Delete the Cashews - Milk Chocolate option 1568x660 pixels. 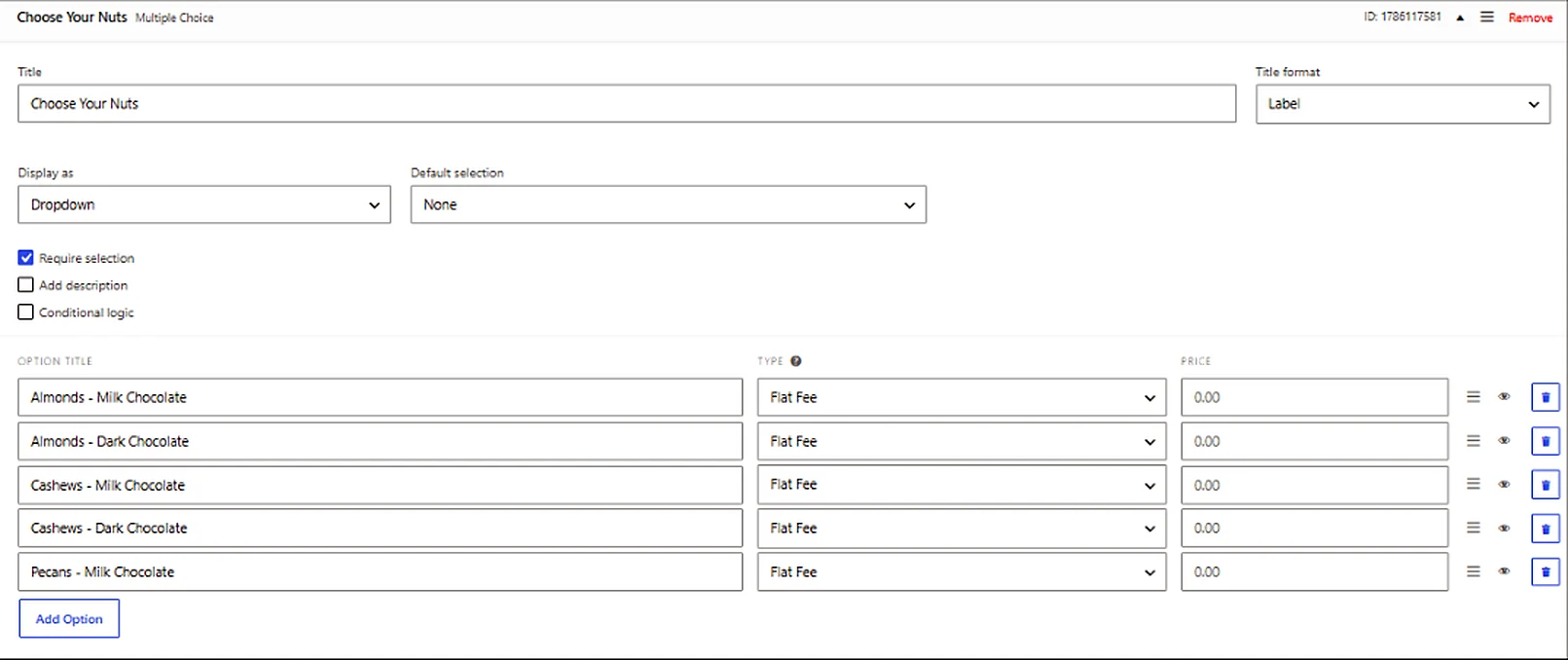pos(1546,485)
